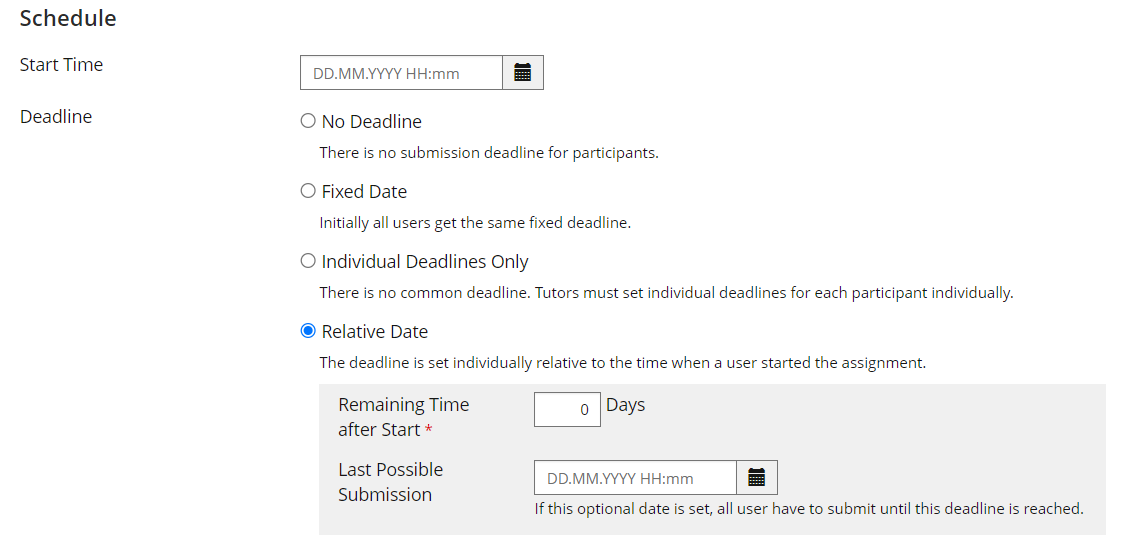Click the "Deadline" field label
The height and width of the screenshot is (545, 1123).
(x=56, y=117)
